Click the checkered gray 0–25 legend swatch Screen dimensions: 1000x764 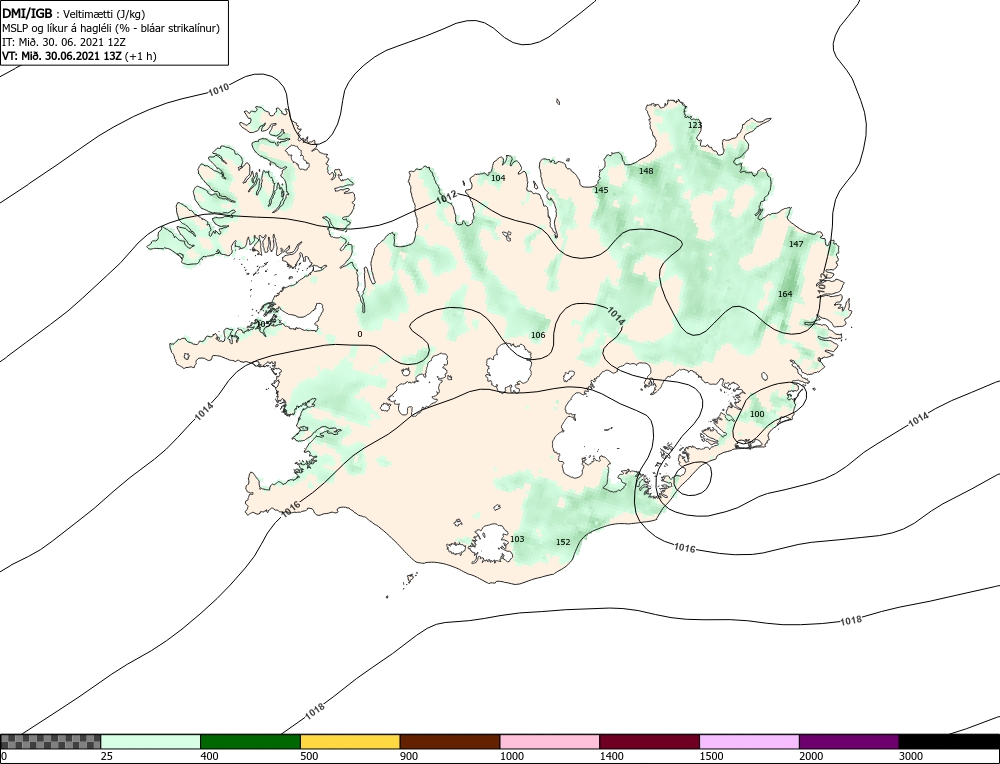(x=50, y=742)
